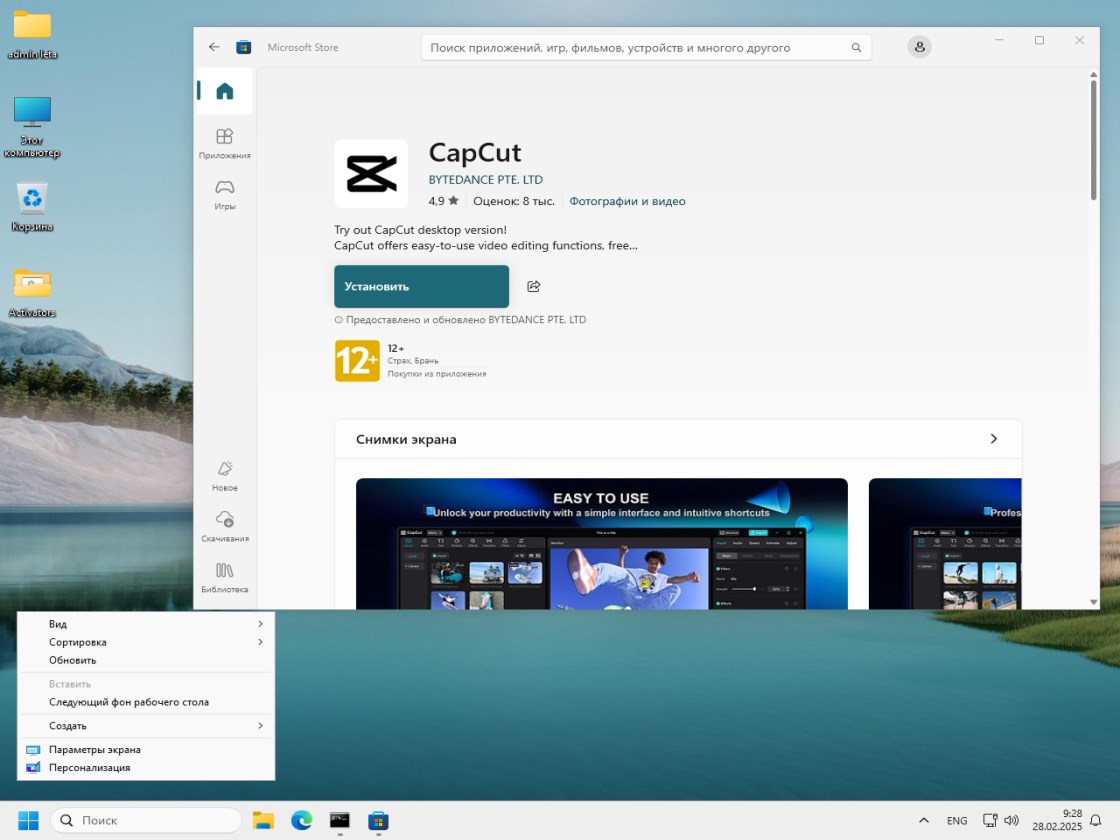
Task: Open the second CapCut screenshot thumbnail
Action: pos(945,544)
